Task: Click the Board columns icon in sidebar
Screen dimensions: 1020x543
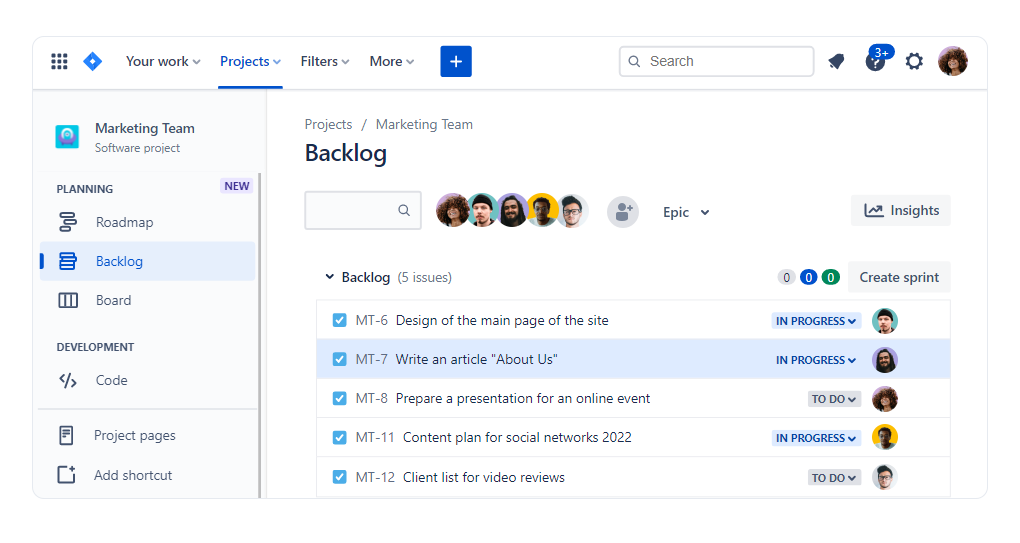Action: click(x=68, y=300)
